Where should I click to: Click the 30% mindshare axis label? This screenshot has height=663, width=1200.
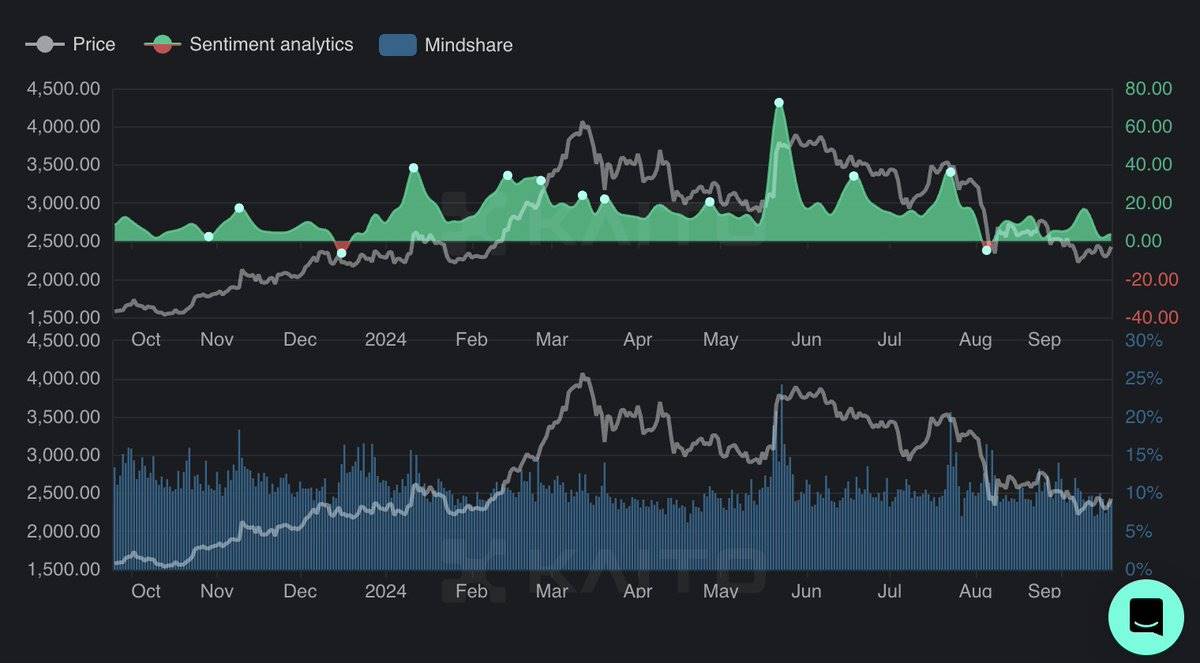pos(1144,340)
